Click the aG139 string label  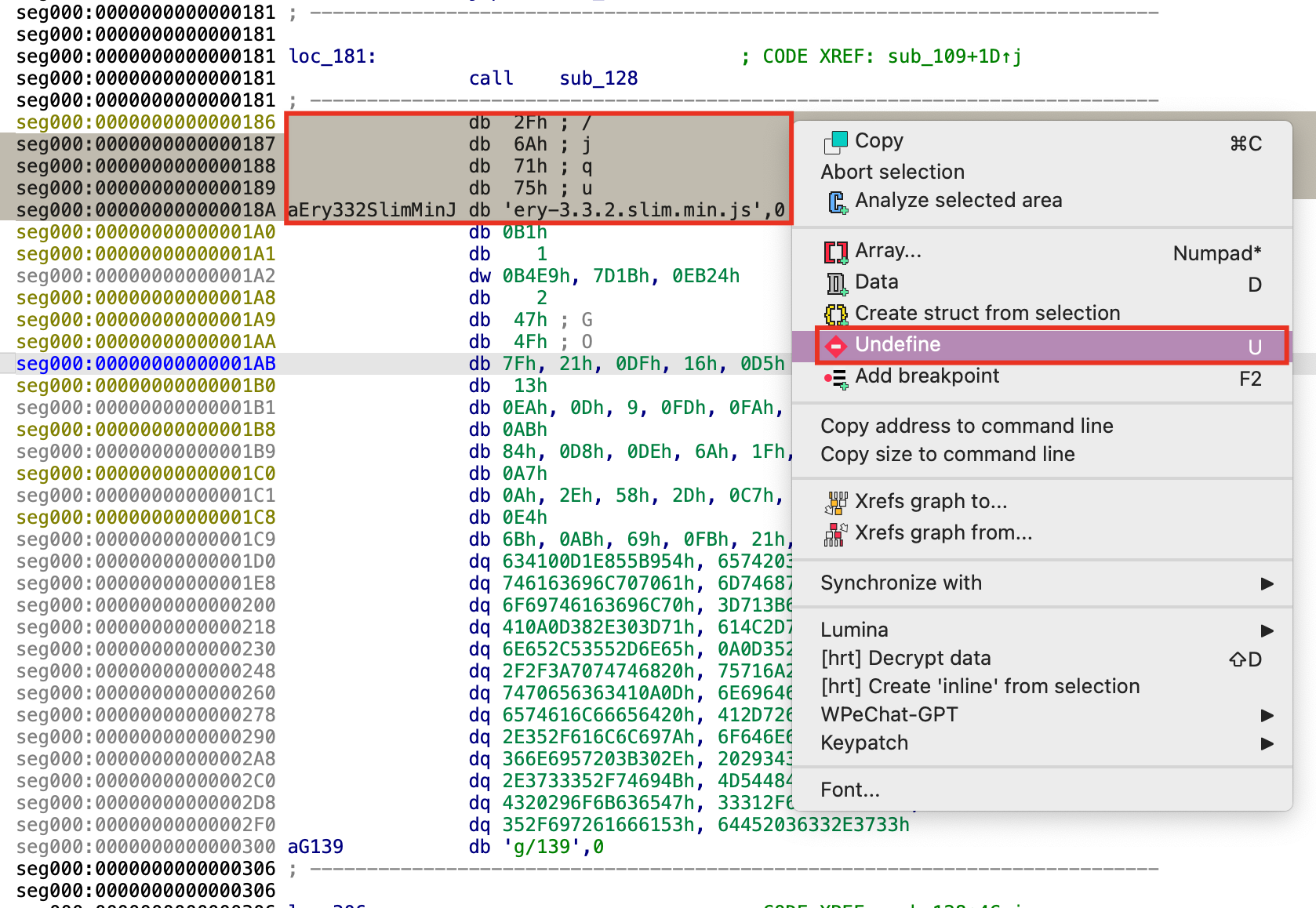(315, 847)
